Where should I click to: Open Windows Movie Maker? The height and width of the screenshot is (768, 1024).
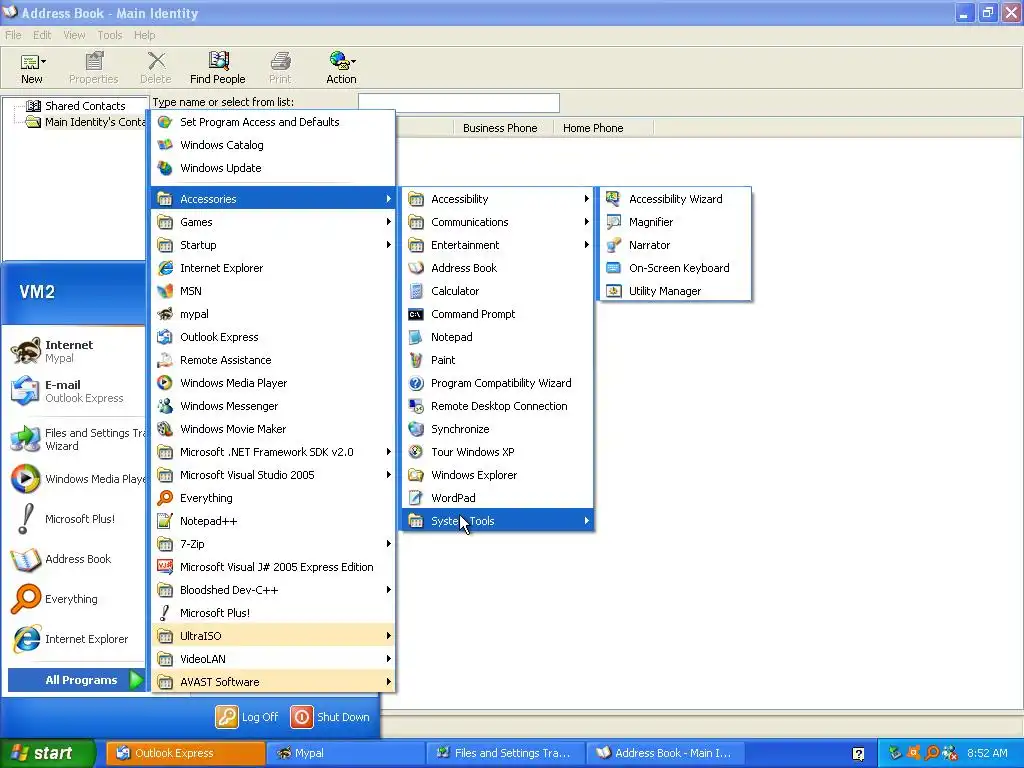274,429
